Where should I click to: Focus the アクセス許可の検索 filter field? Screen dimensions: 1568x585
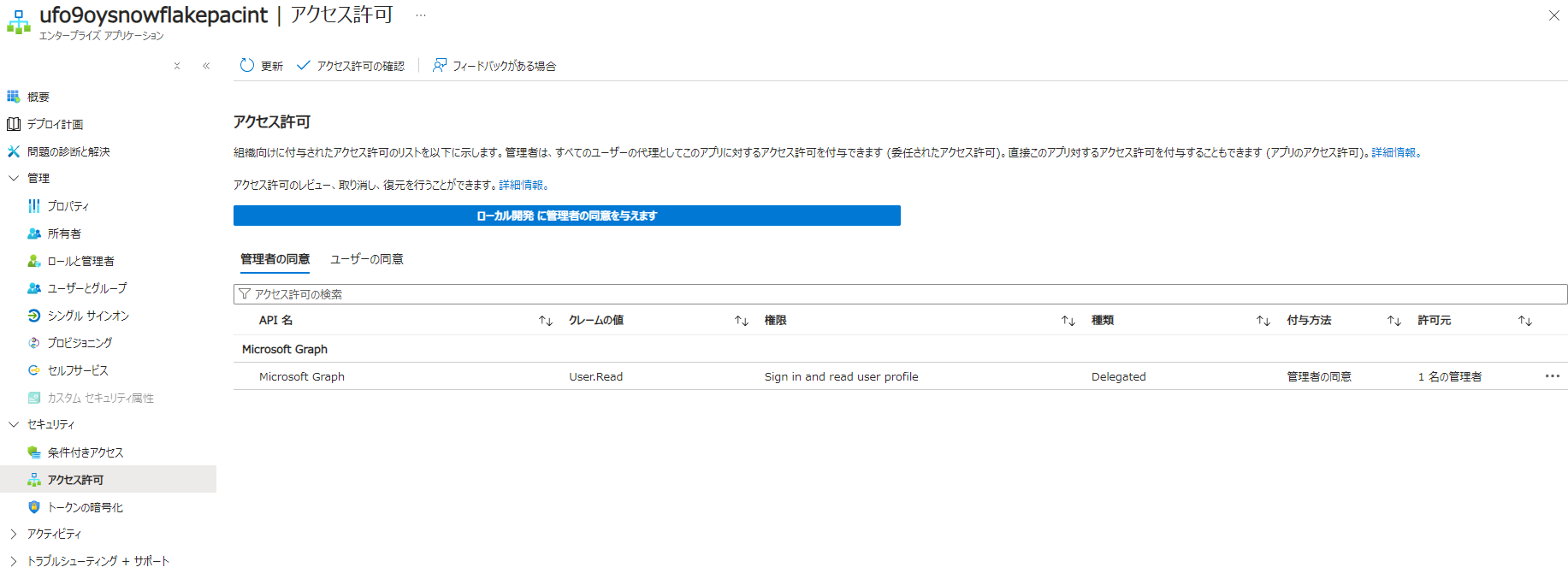(900, 294)
